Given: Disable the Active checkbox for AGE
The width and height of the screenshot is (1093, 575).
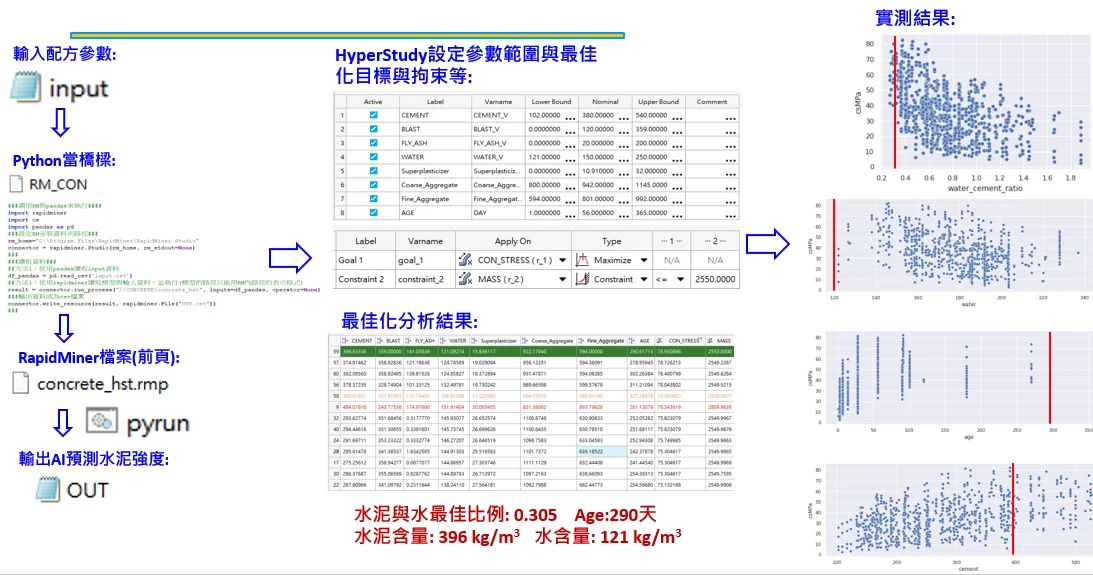Looking at the screenshot, I should coord(373,213).
